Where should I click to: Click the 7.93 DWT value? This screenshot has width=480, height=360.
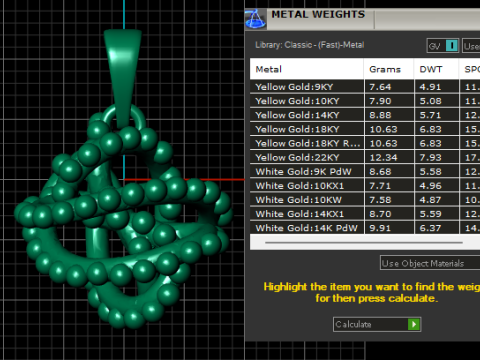(x=430, y=157)
